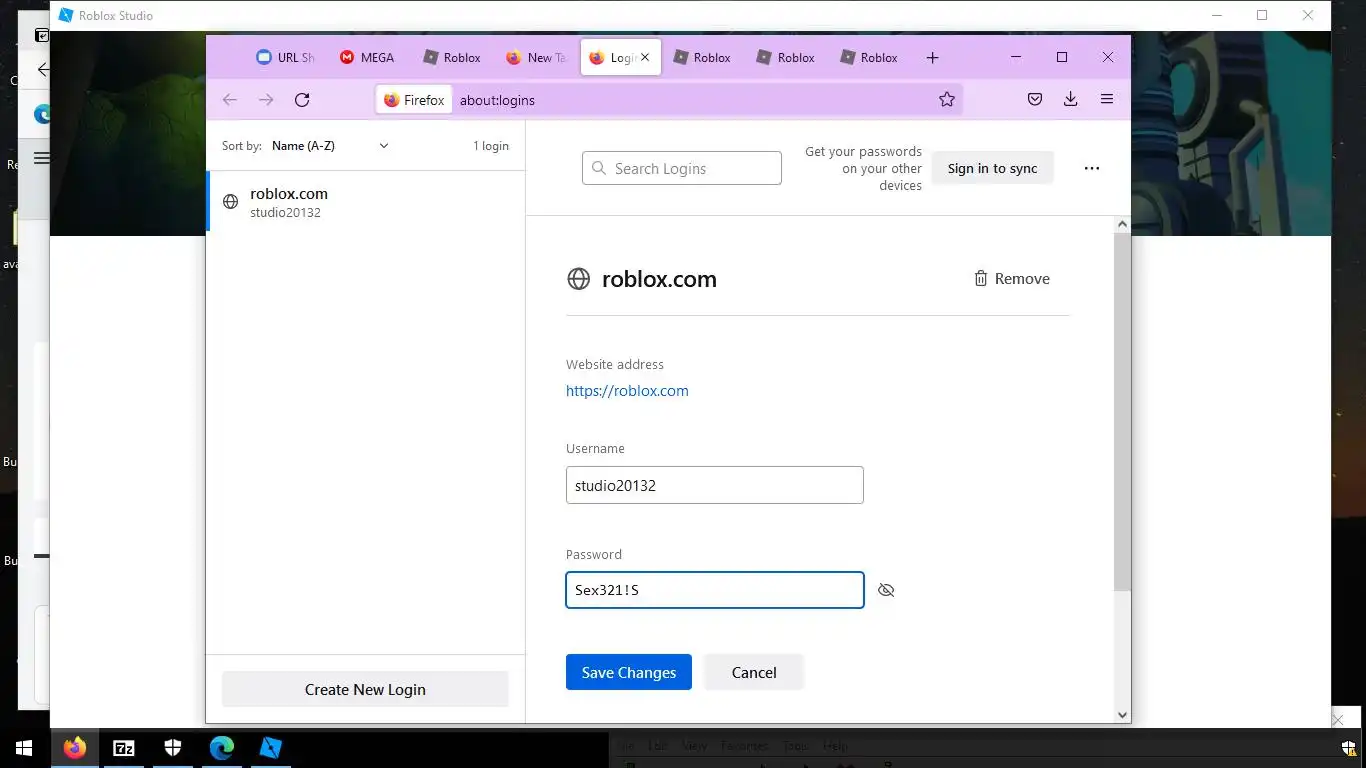Image resolution: width=1366 pixels, height=768 pixels.
Task: Click the "1 login" count text
Action: [491, 146]
